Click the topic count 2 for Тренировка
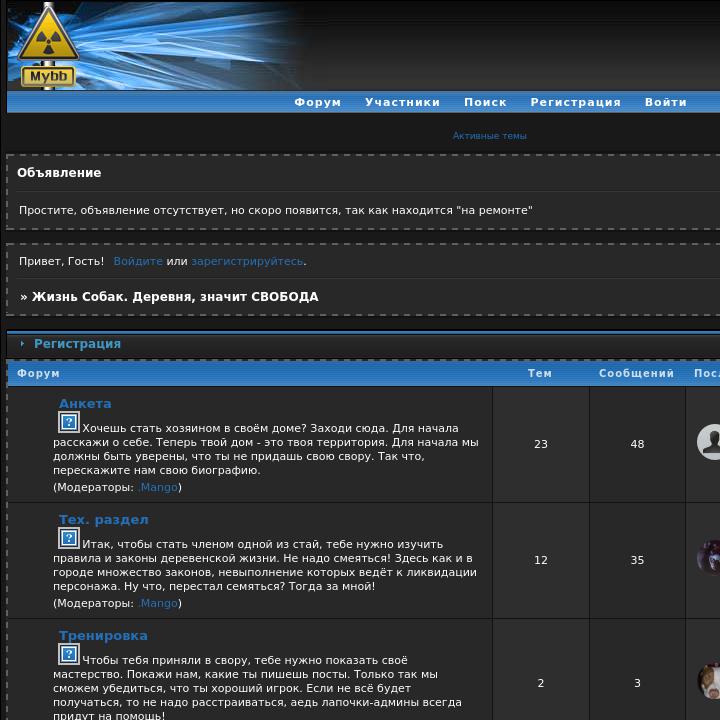 [x=541, y=683]
